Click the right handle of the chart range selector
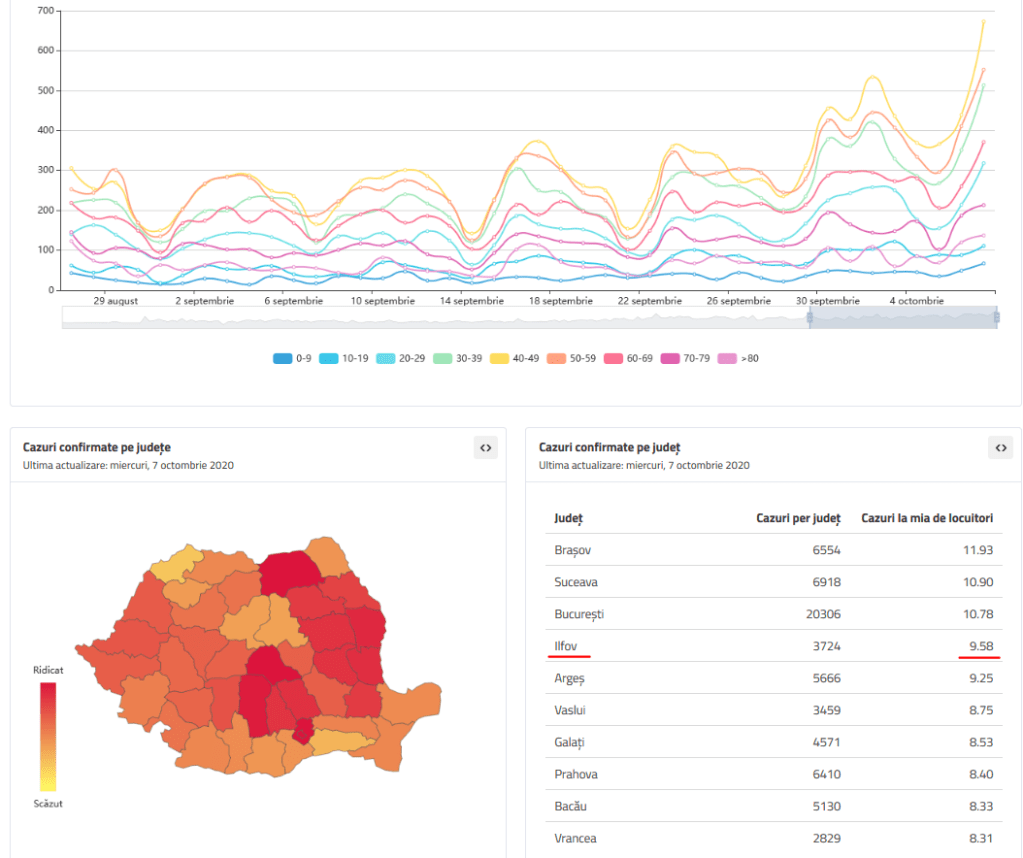 click(x=996, y=317)
